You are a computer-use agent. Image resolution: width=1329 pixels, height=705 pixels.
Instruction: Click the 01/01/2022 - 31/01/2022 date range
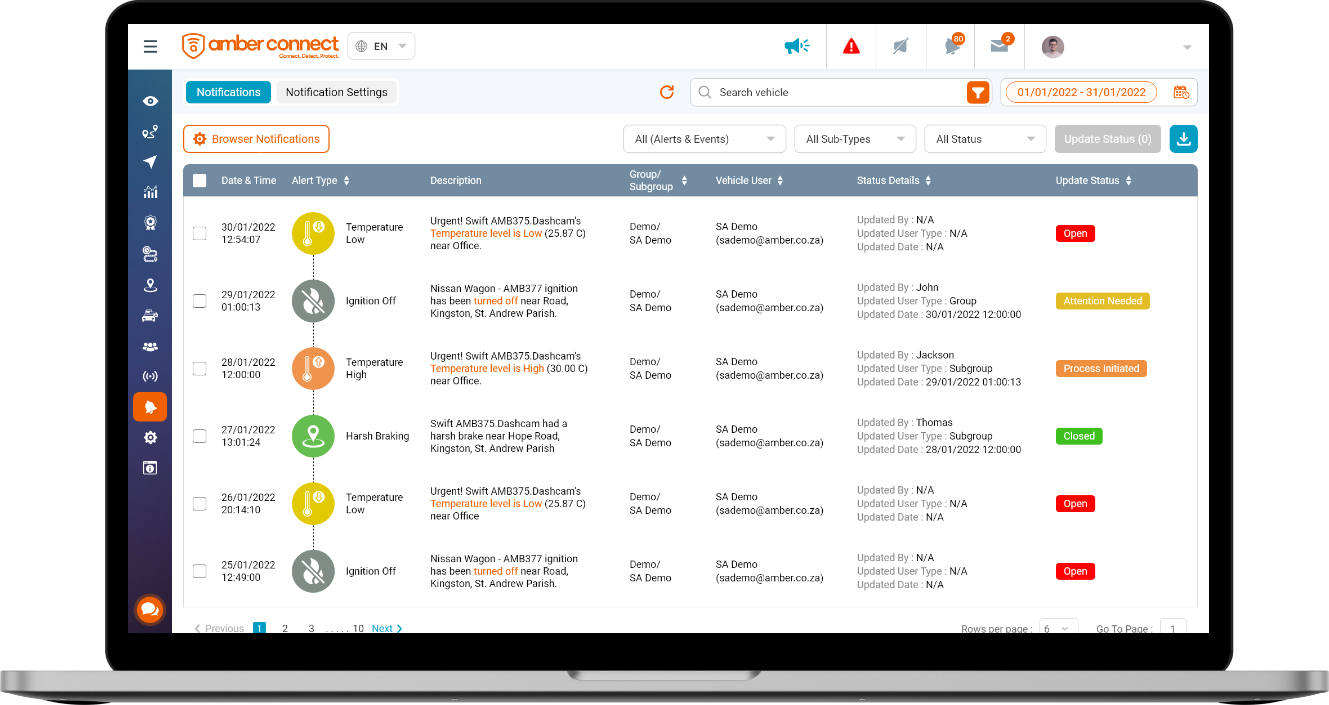[1081, 92]
